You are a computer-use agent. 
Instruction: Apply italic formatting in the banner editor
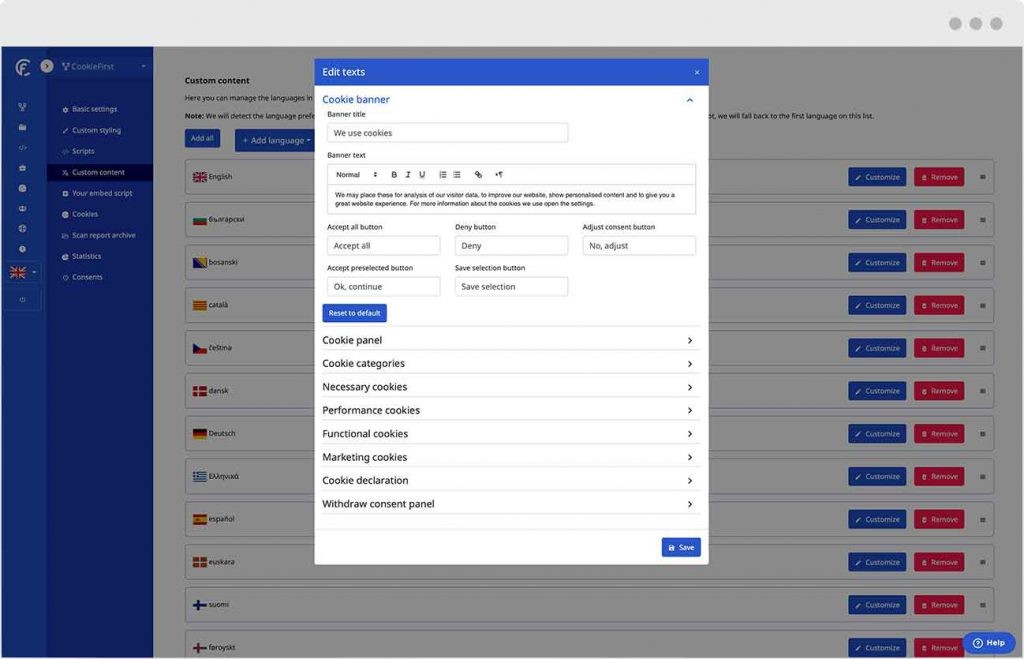tap(408, 173)
